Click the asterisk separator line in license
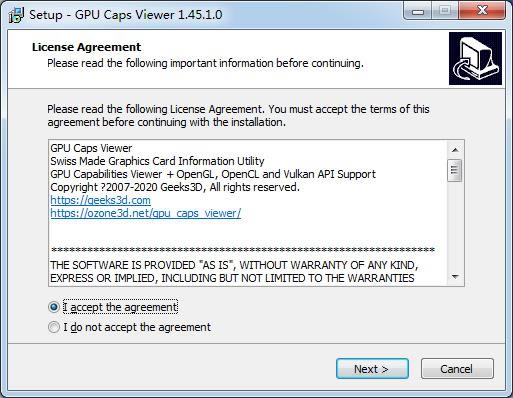513x398 pixels. [243, 250]
